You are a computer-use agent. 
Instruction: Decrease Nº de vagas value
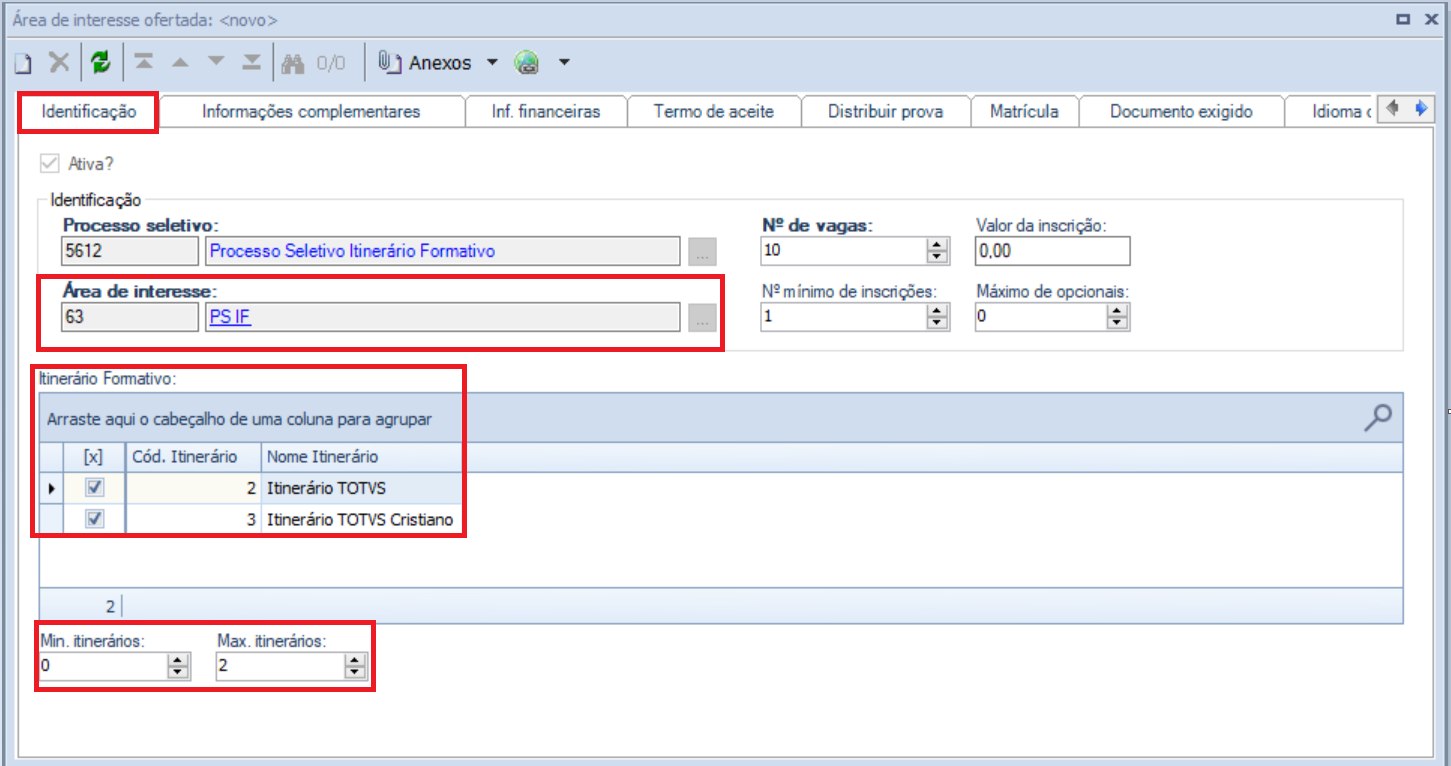pos(937,257)
